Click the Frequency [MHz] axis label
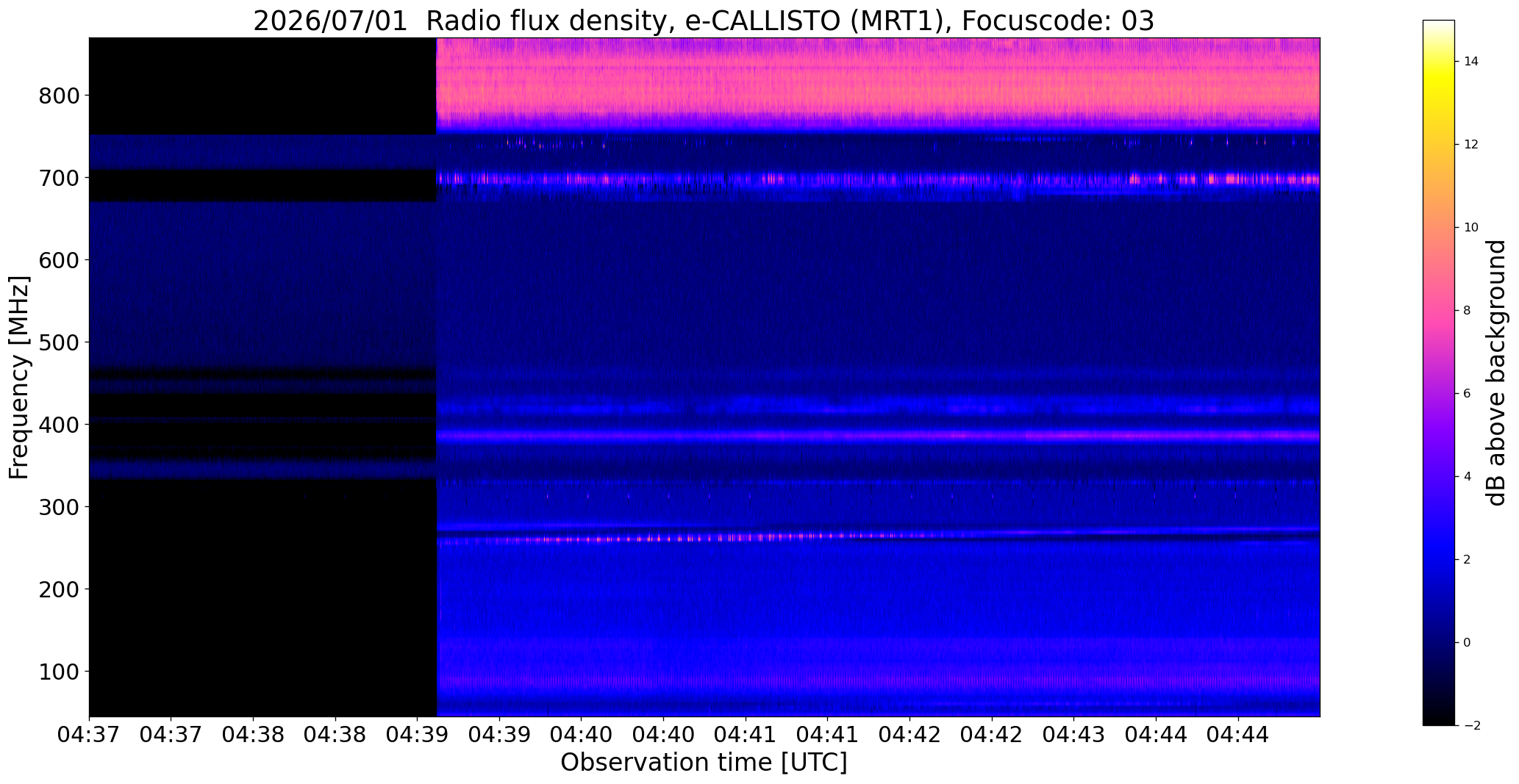1519x784 pixels. coord(19,377)
